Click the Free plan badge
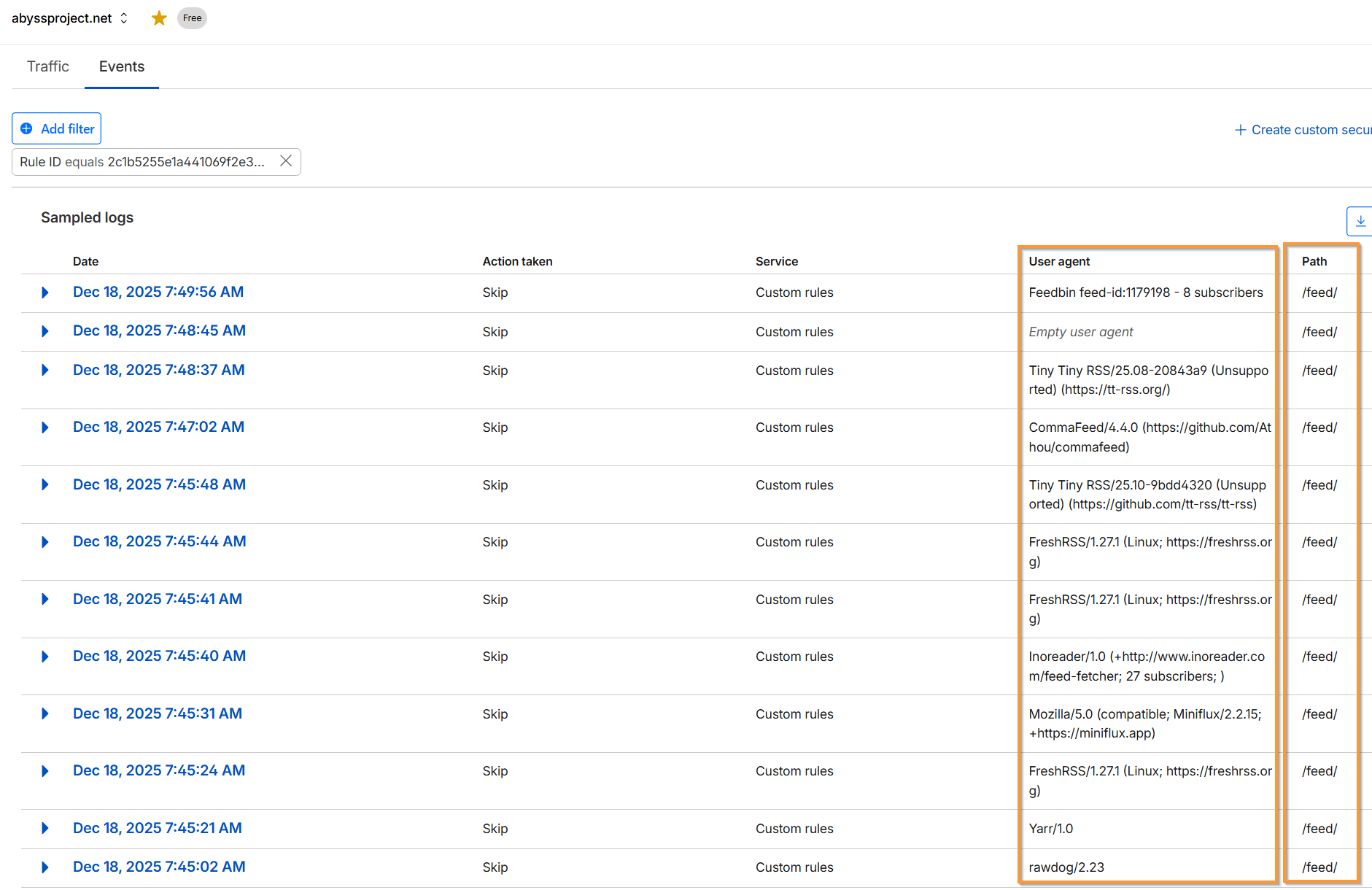1372x890 pixels. (x=193, y=18)
